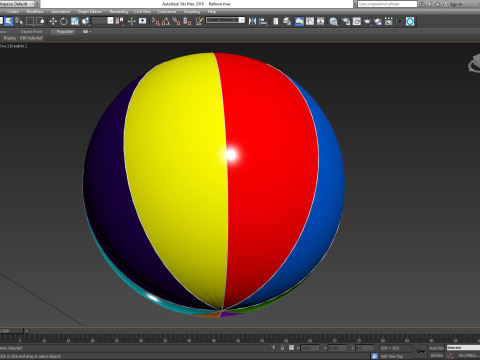Click the Add Time Tag label
Screen dimensions: 480x360
(x=392, y=356)
